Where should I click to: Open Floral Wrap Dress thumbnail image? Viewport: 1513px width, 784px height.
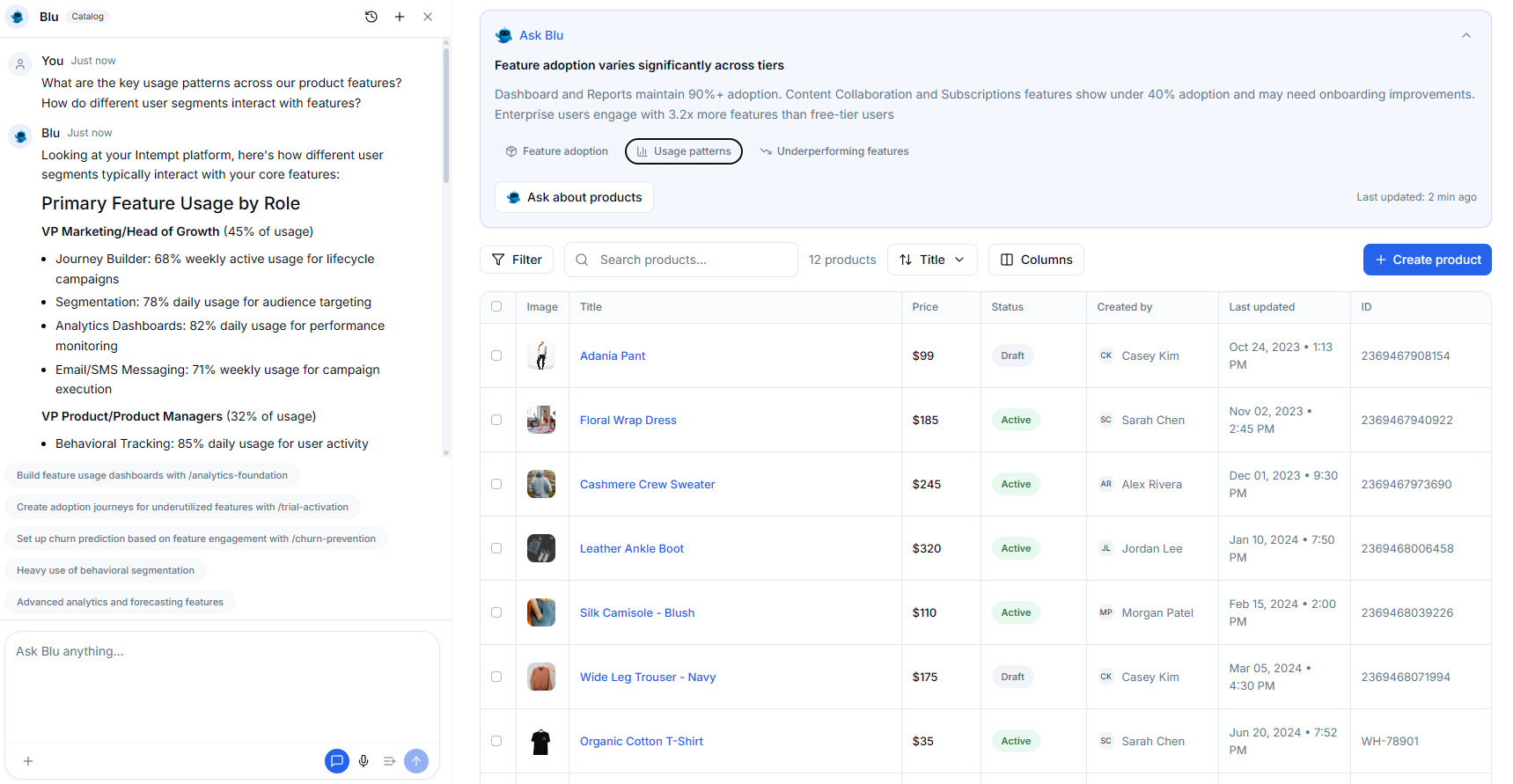[541, 420]
